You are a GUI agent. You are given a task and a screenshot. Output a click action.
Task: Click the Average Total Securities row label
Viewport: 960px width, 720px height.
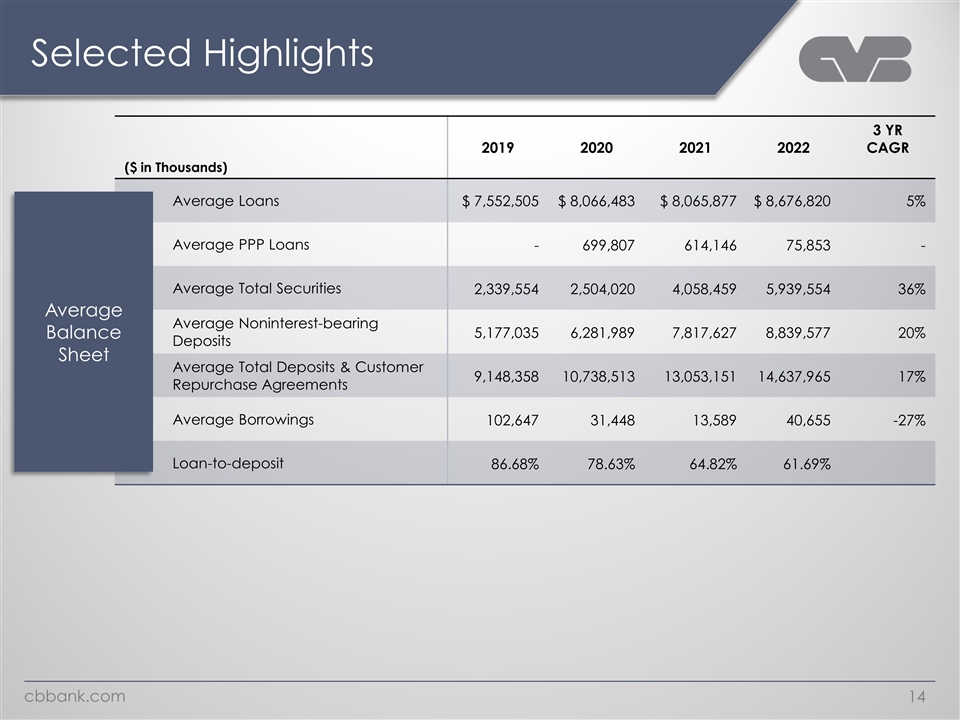(x=257, y=289)
